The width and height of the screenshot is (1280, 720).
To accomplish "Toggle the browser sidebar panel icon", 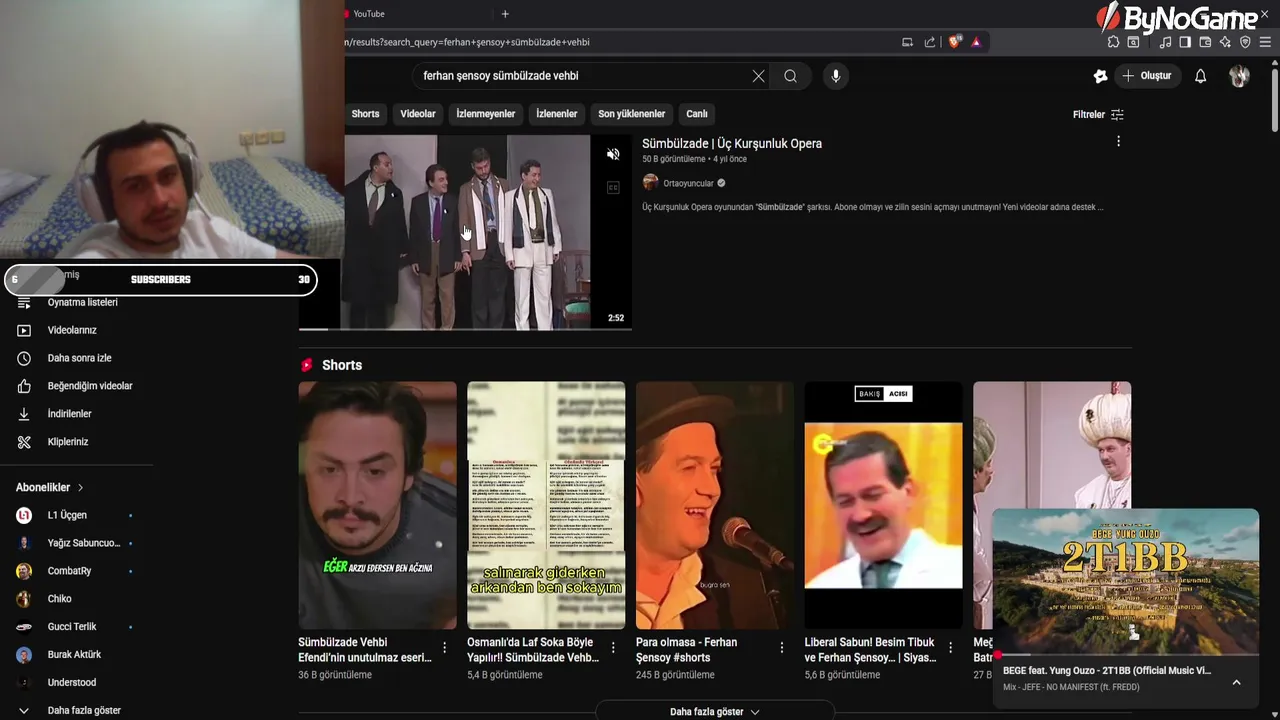I will [1185, 42].
